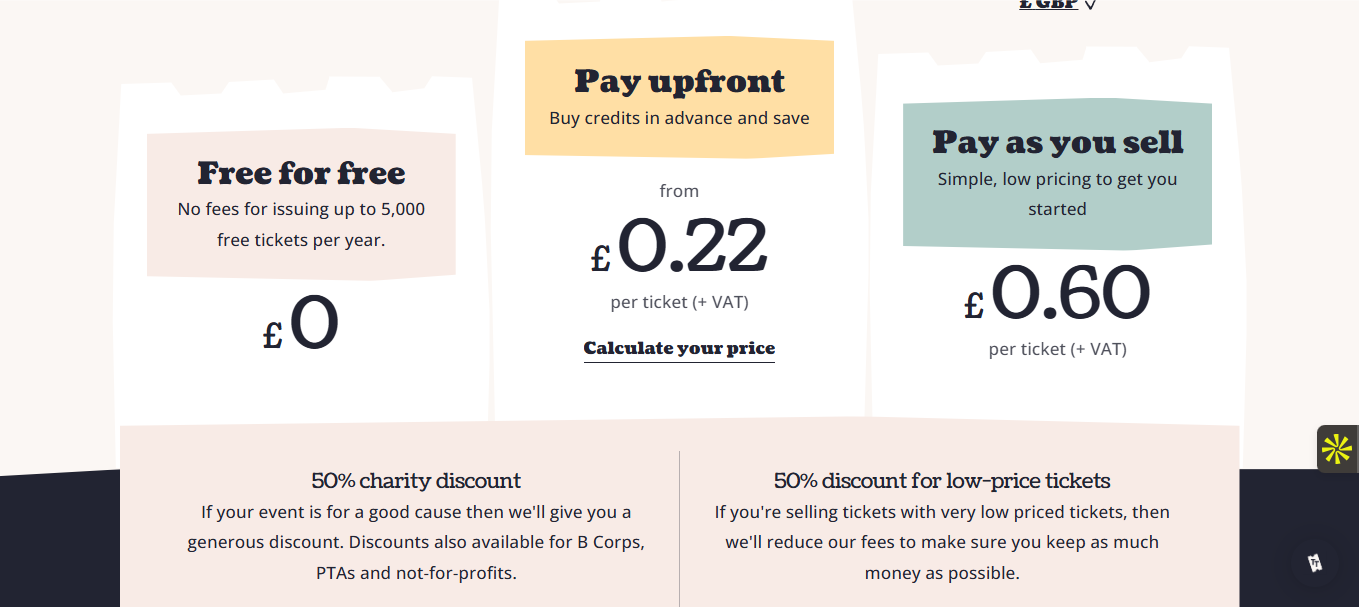1359x607 pixels.
Task: Click the good cause discount description paragraph
Action: 416,543
